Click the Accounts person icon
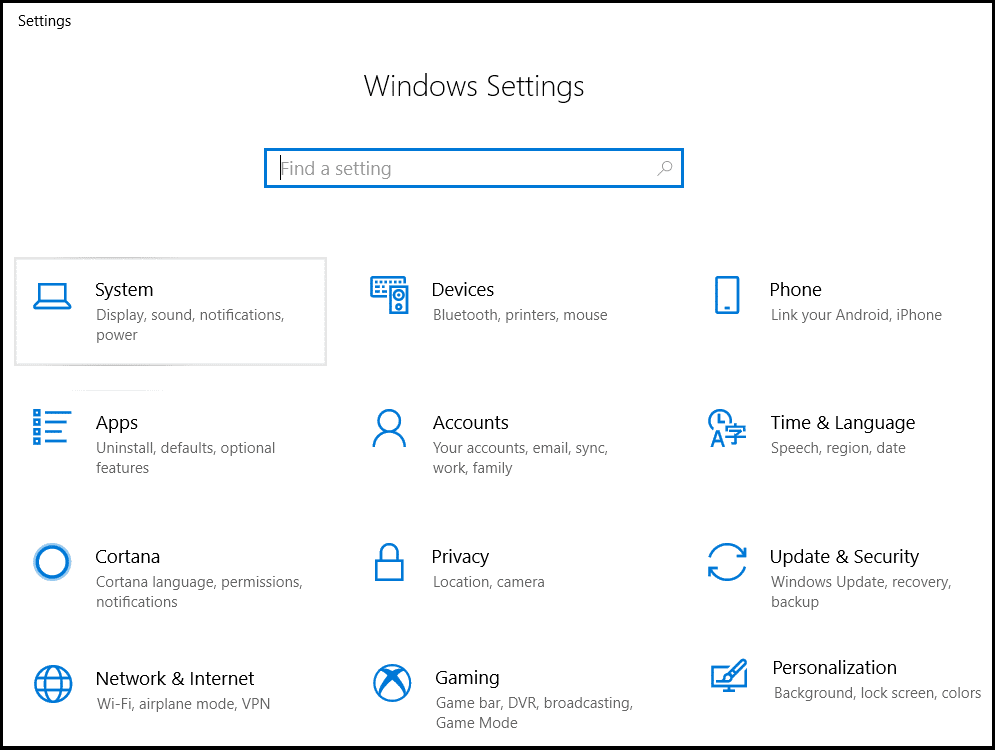Viewport: 995px width, 750px height. click(x=388, y=428)
